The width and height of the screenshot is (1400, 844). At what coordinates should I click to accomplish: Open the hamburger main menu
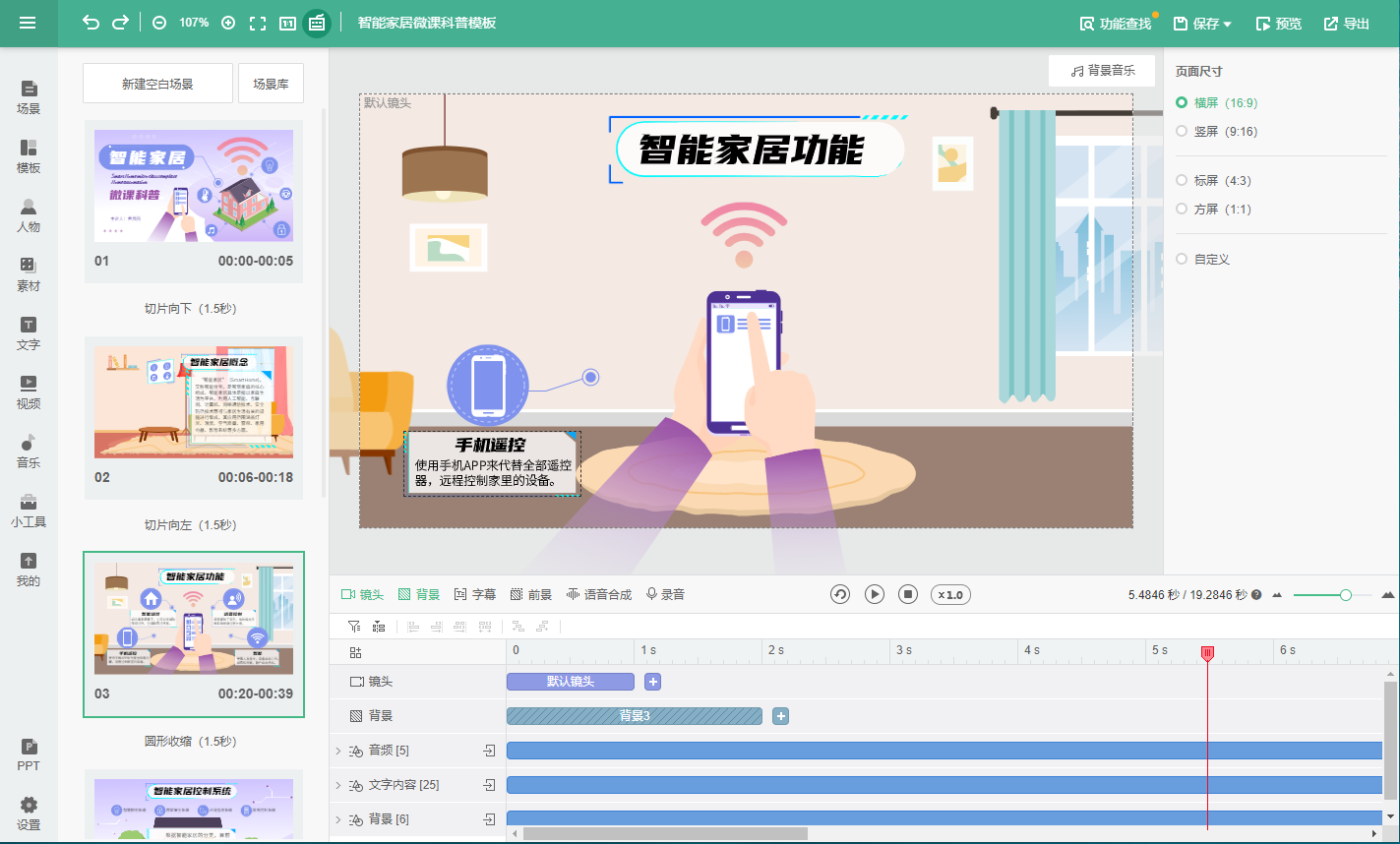(28, 23)
